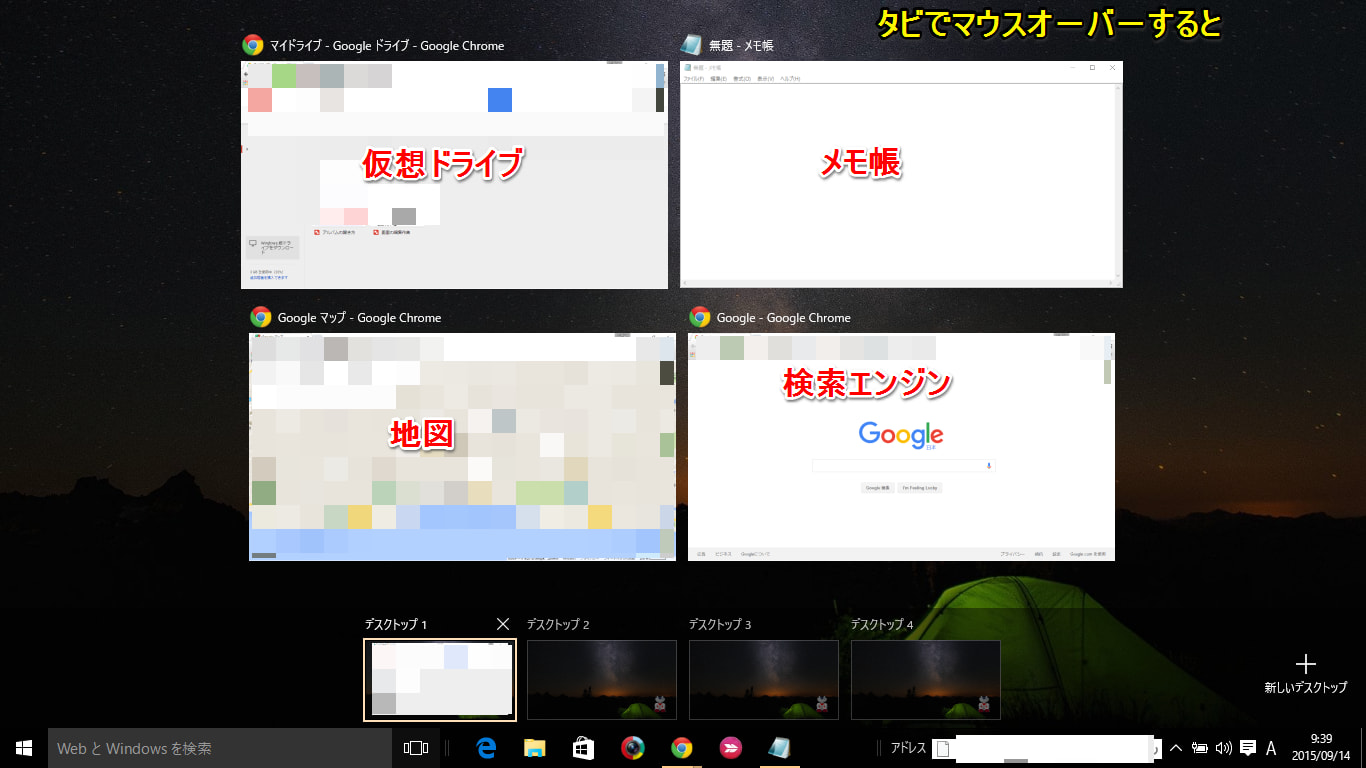
Task: Open File Explorer from the taskbar
Action: tap(535, 748)
